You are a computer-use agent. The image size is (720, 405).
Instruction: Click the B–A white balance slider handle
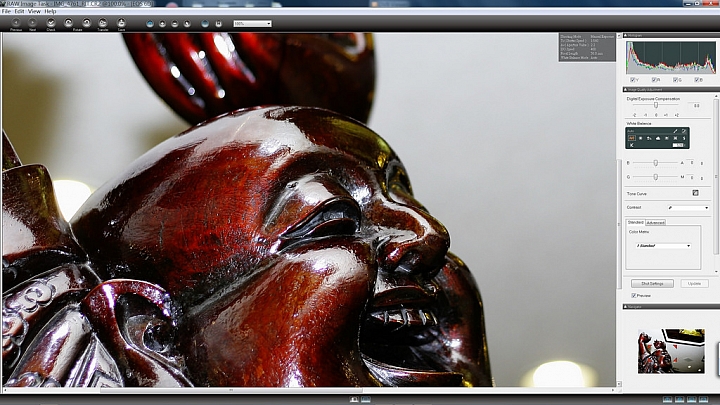coord(656,163)
